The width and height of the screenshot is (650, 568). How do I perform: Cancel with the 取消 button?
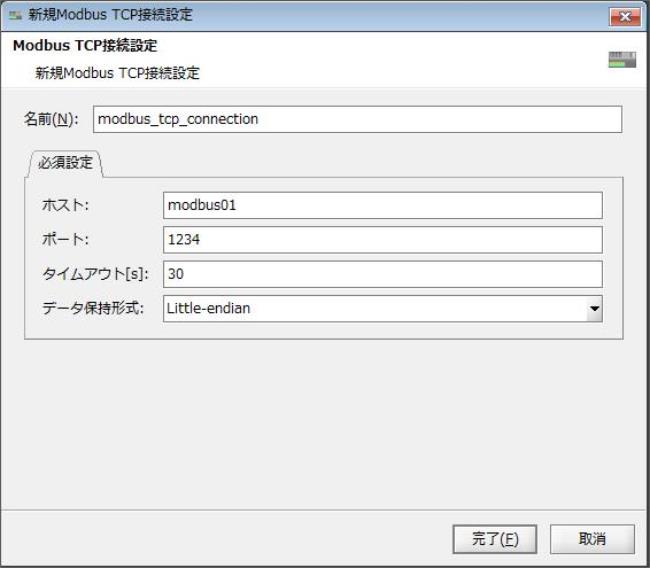(592, 539)
